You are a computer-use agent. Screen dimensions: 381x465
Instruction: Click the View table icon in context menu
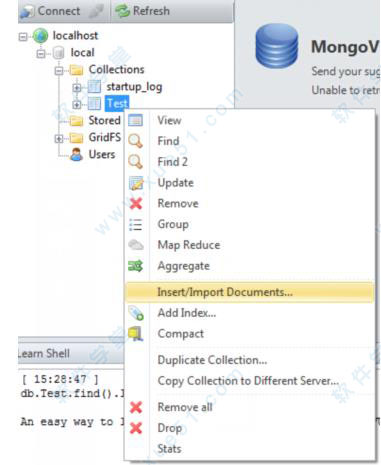[x=136, y=120]
